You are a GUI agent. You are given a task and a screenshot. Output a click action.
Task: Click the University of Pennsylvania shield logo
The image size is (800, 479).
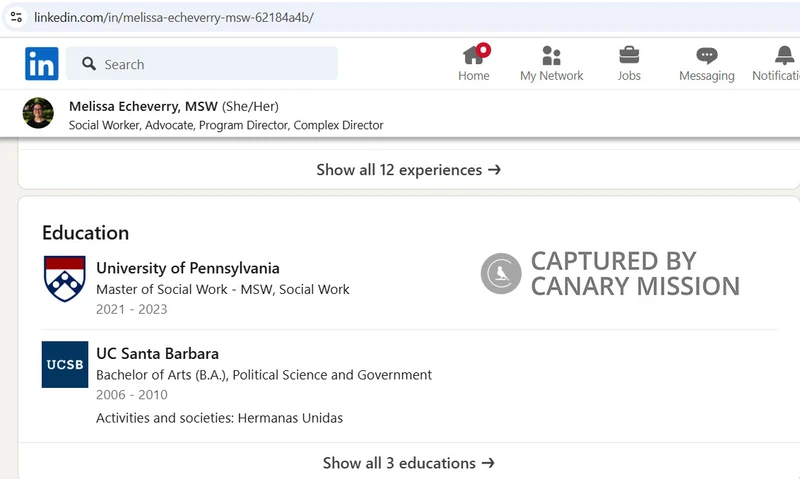click(65, 279)
